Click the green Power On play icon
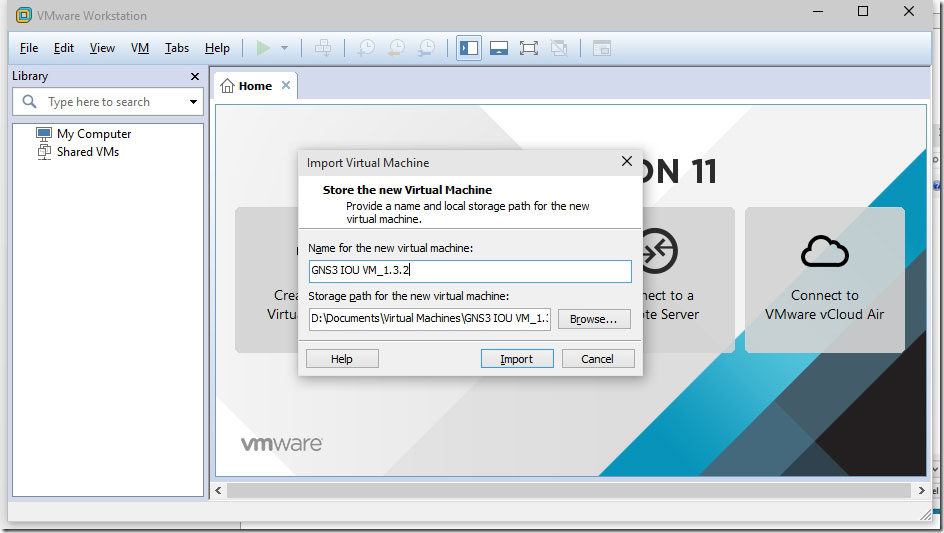944x533 pixels. (x=263, y=48)
